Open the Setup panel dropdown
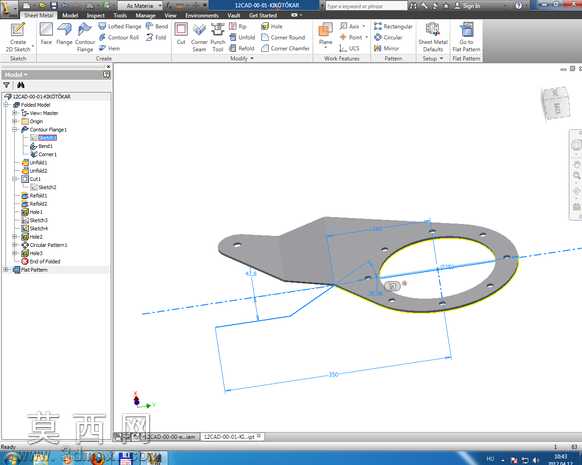This screenshot has width=582, height=465. (433, 58)
